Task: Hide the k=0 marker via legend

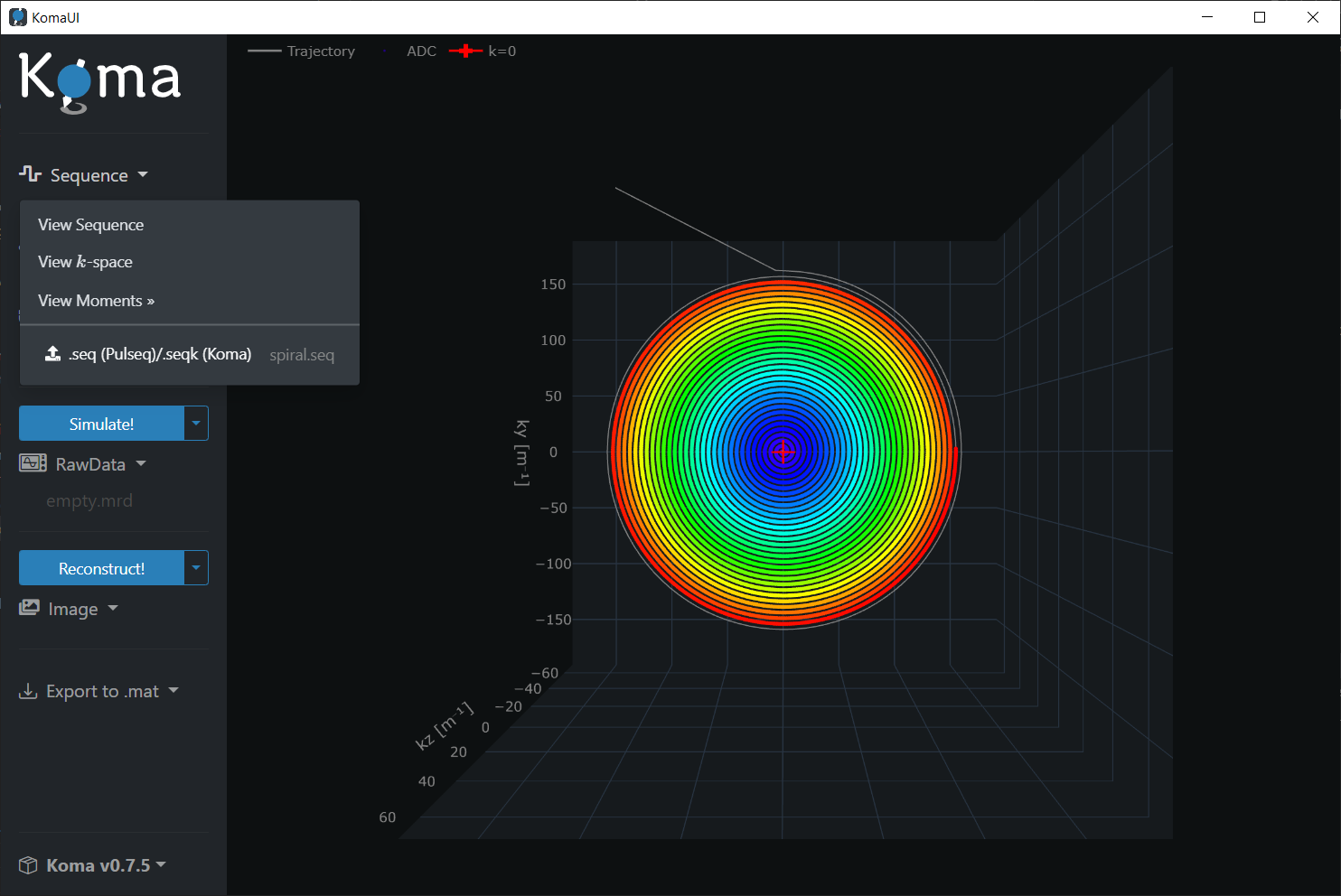Action: [x=483, y=51]
